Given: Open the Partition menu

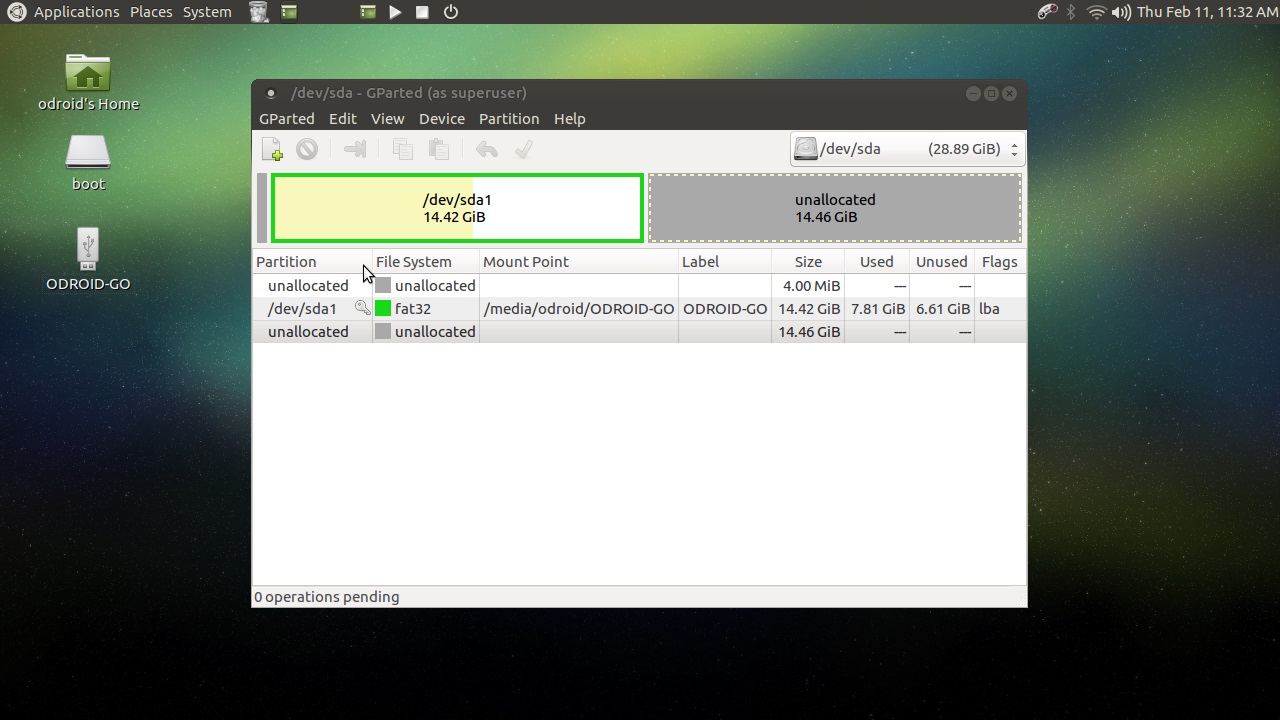Looking at the screenshot, I should (x=508, y=118).
